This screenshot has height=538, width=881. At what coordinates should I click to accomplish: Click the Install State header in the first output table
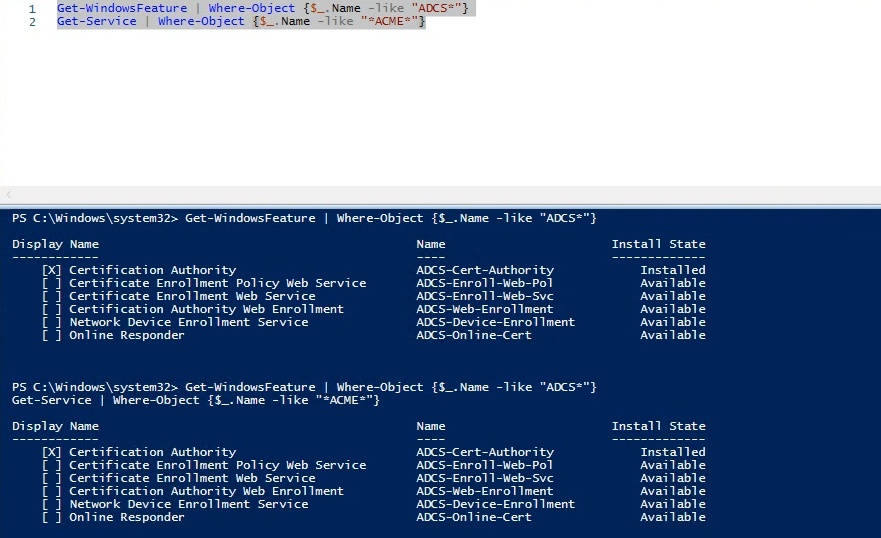tap(659, 244)
